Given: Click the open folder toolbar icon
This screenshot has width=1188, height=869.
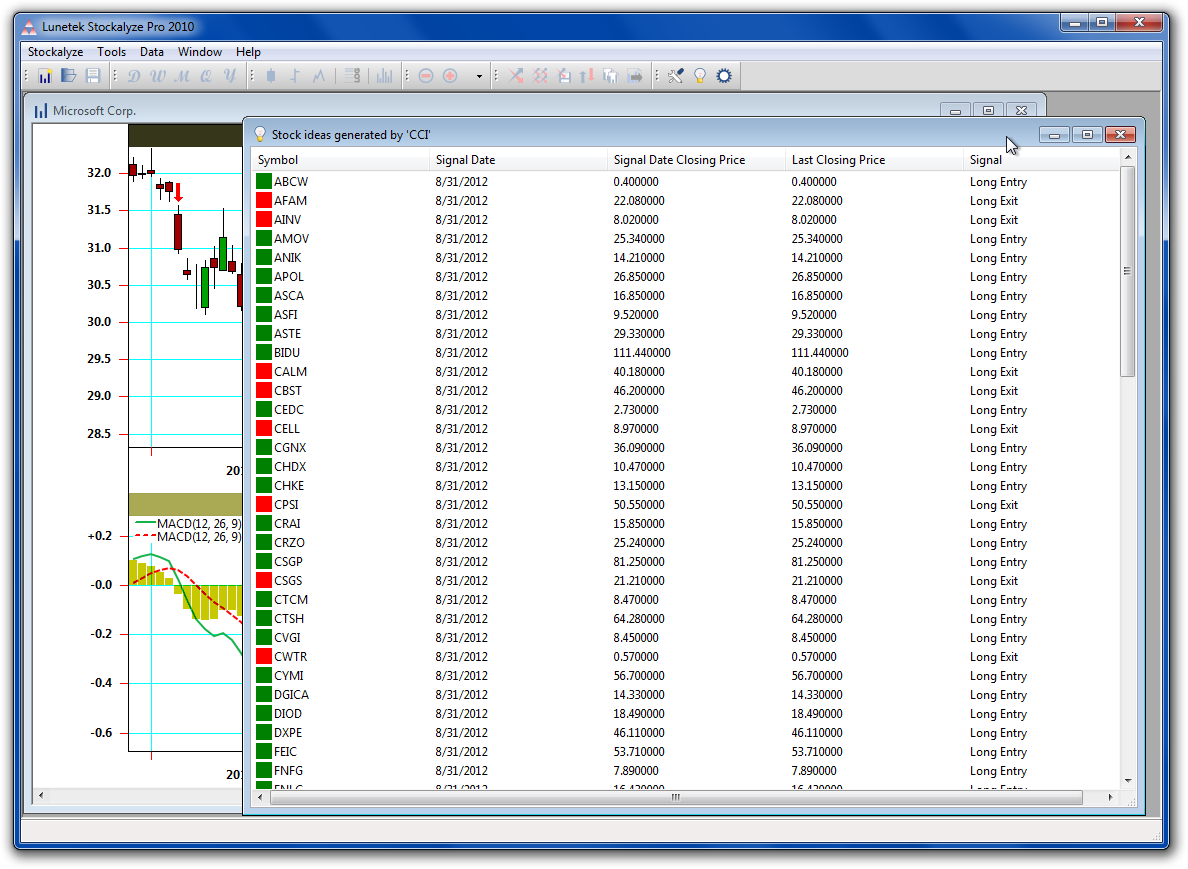Looking at the screenshot, I should [x=69, y=76].
